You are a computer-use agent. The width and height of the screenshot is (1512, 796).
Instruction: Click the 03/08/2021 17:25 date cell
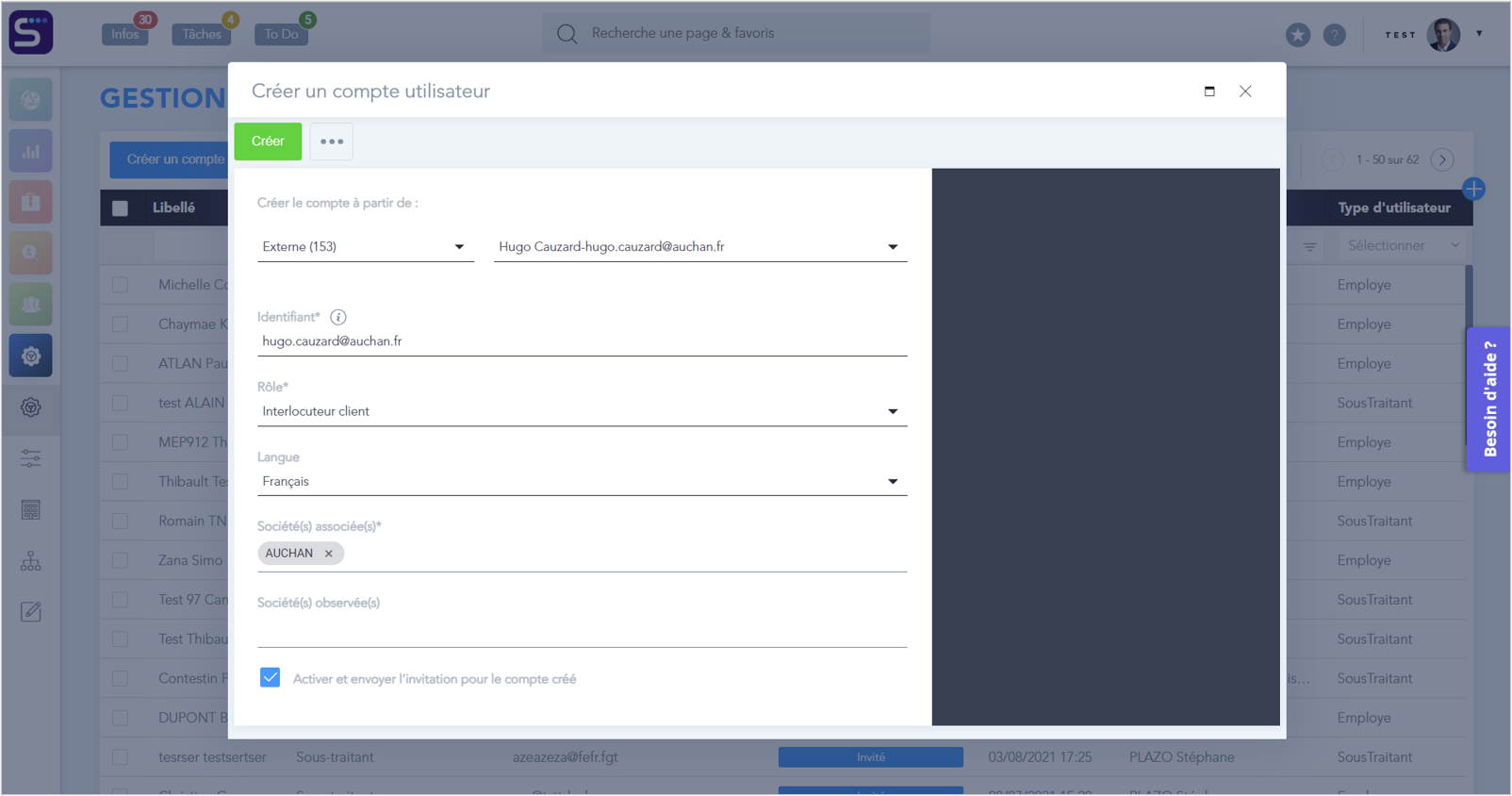(x=1040, y=757)
